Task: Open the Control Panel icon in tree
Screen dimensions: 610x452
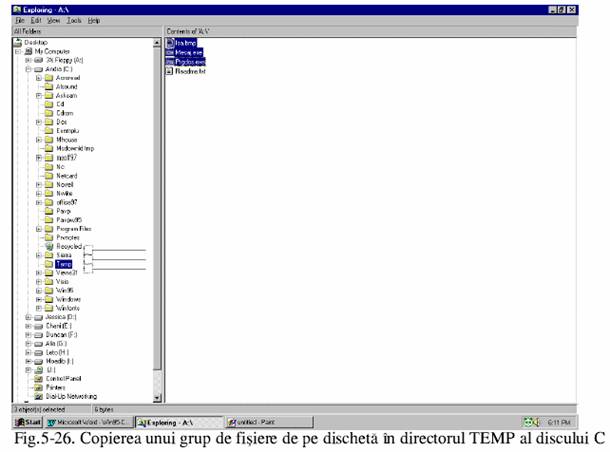Action: 38,380
